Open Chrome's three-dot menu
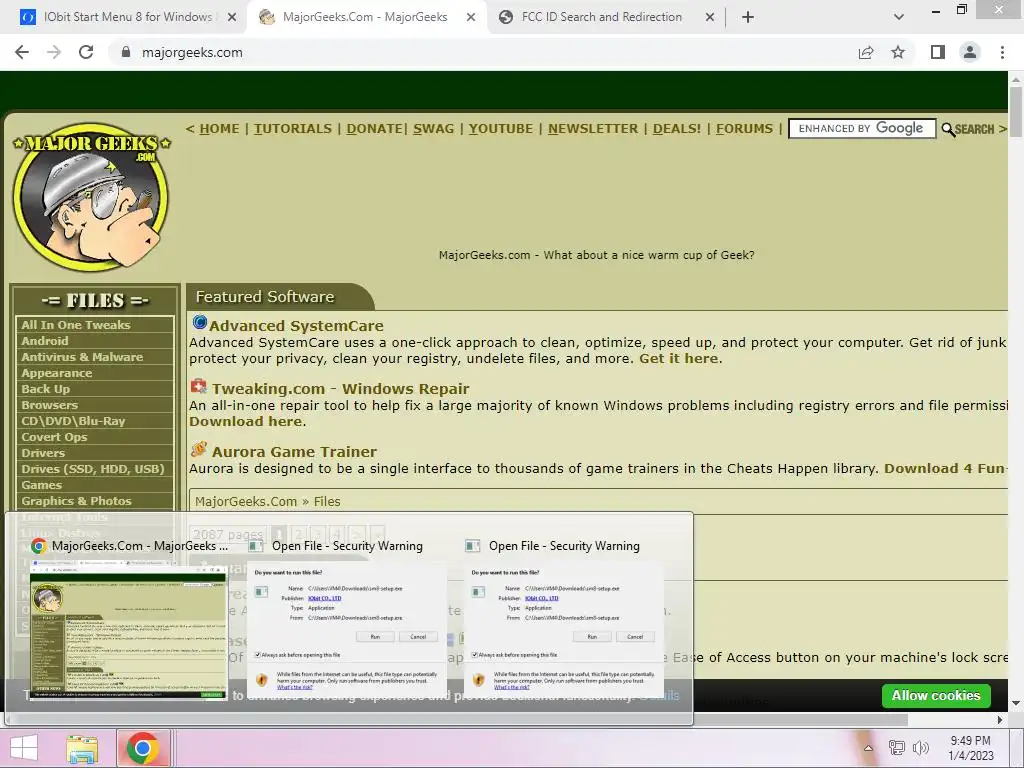 (1002, 52)
